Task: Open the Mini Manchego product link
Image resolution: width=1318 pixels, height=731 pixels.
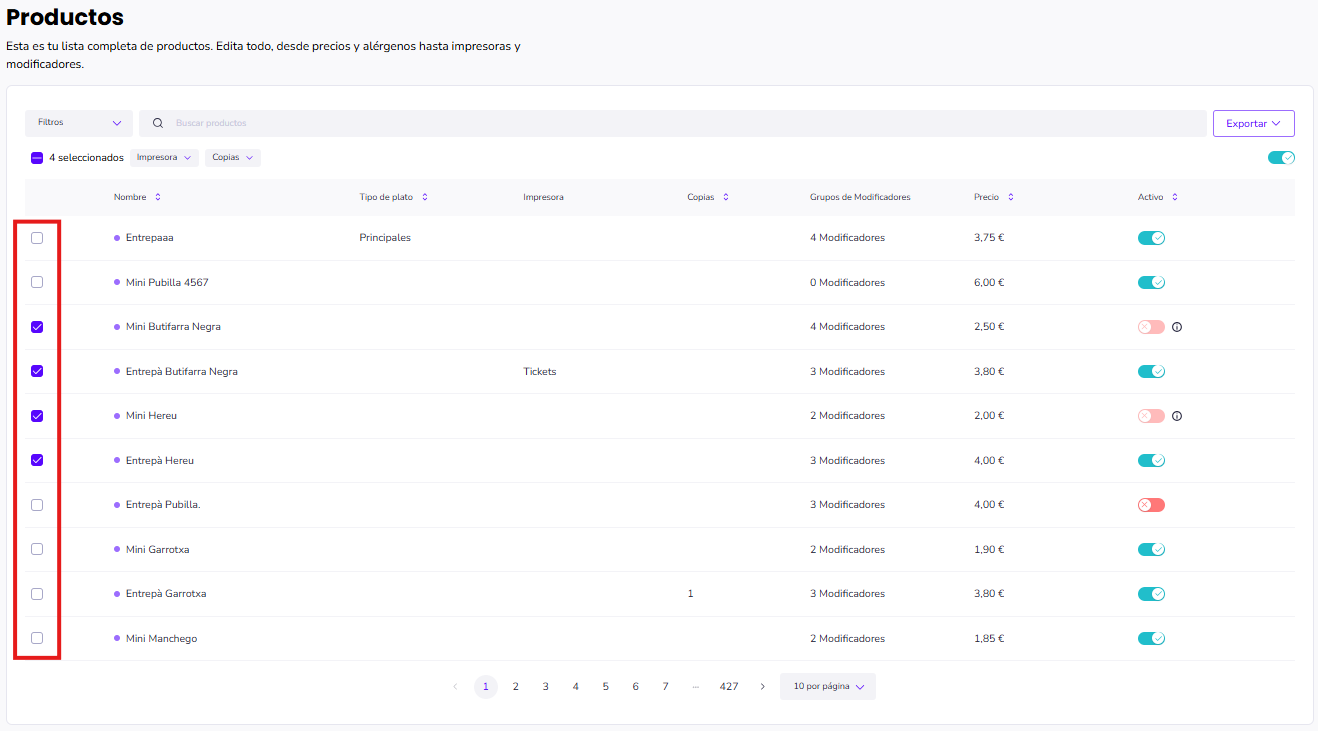Action: click(161, 639)
